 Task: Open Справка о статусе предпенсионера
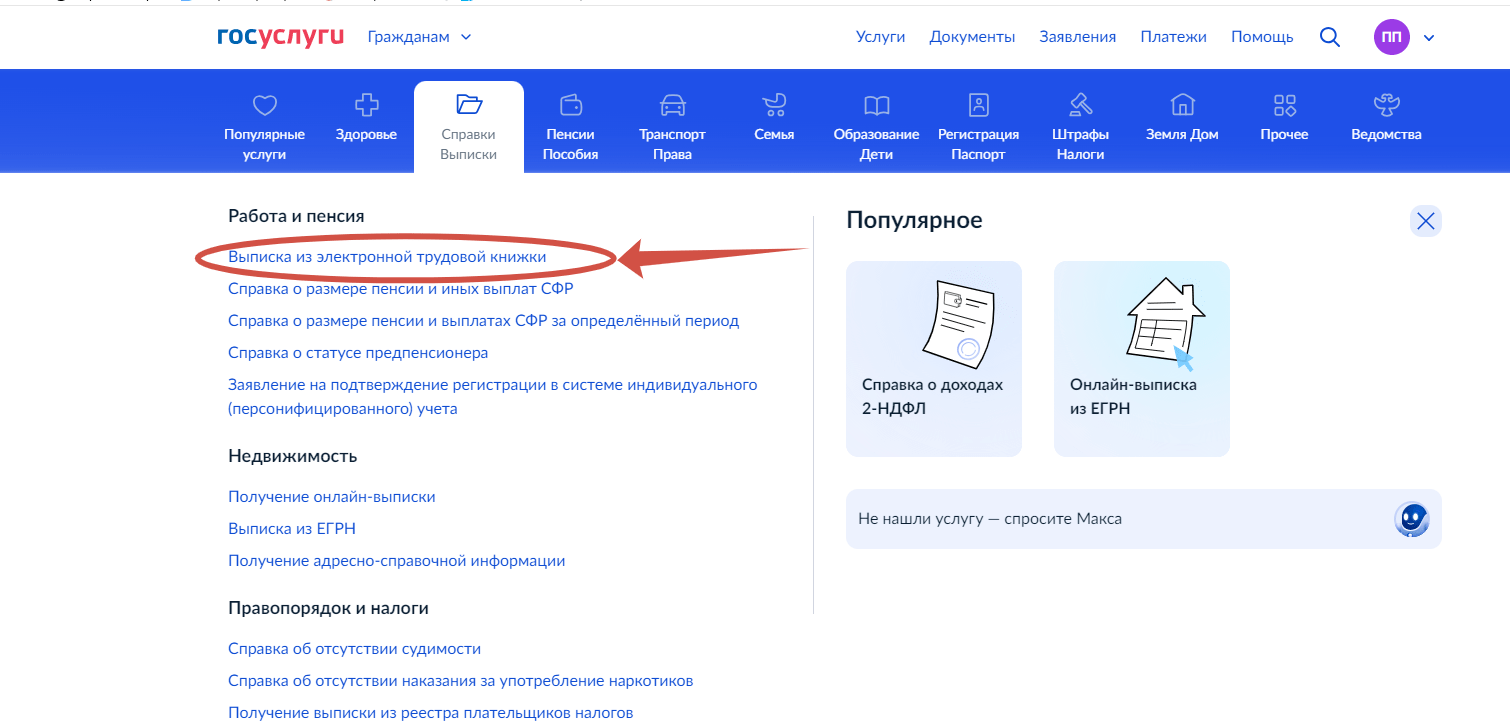click(358, 353)
